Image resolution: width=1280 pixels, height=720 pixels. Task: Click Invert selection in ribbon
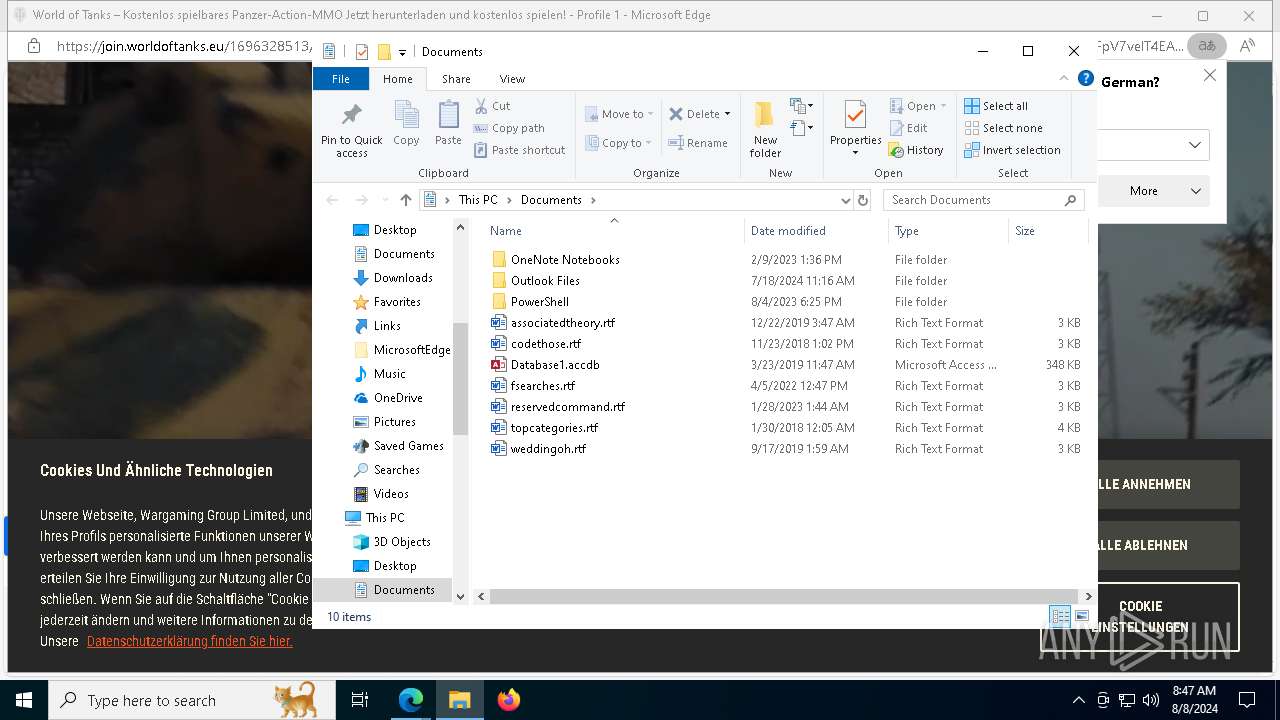[1012, 150]
